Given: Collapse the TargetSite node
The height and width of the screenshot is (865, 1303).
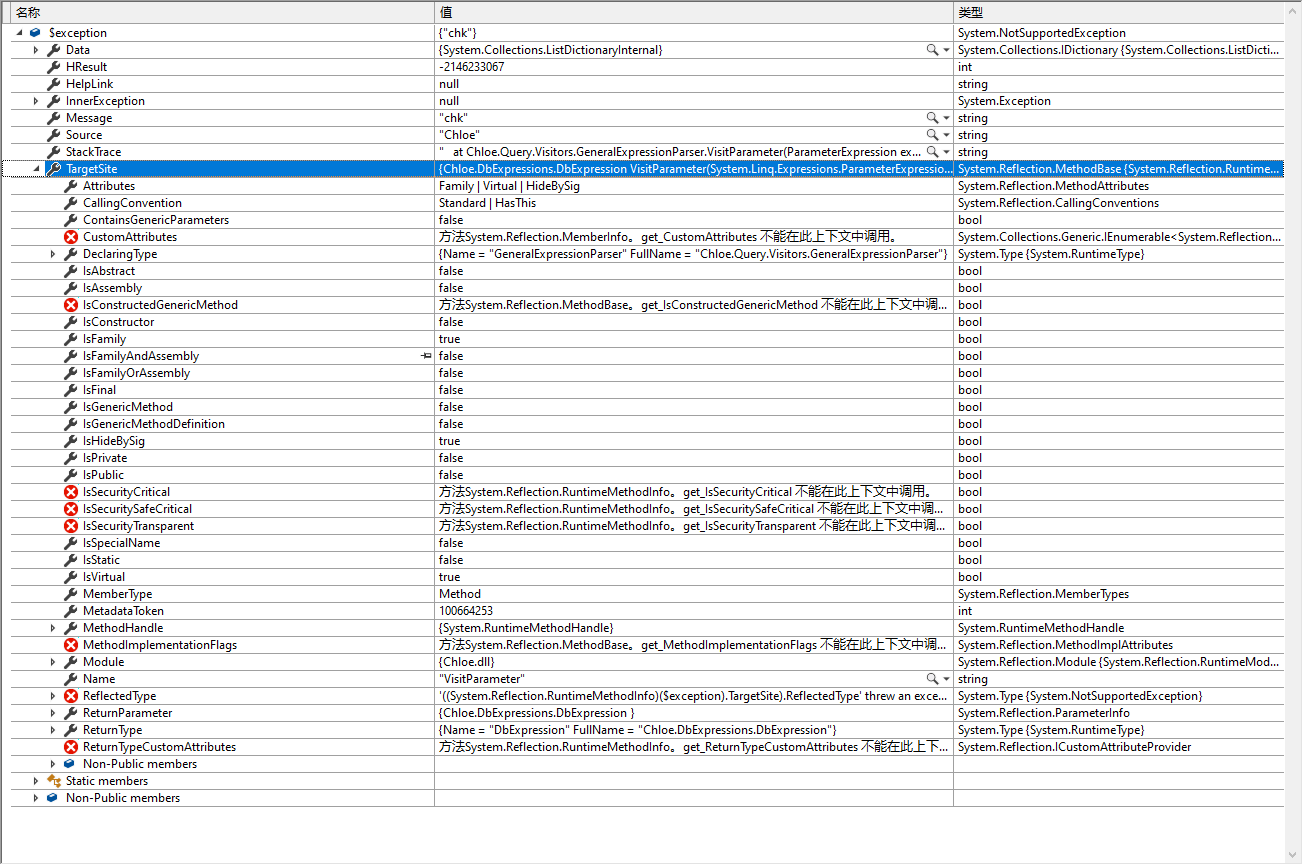Looking at the screenshot, I should coord(37,168).
